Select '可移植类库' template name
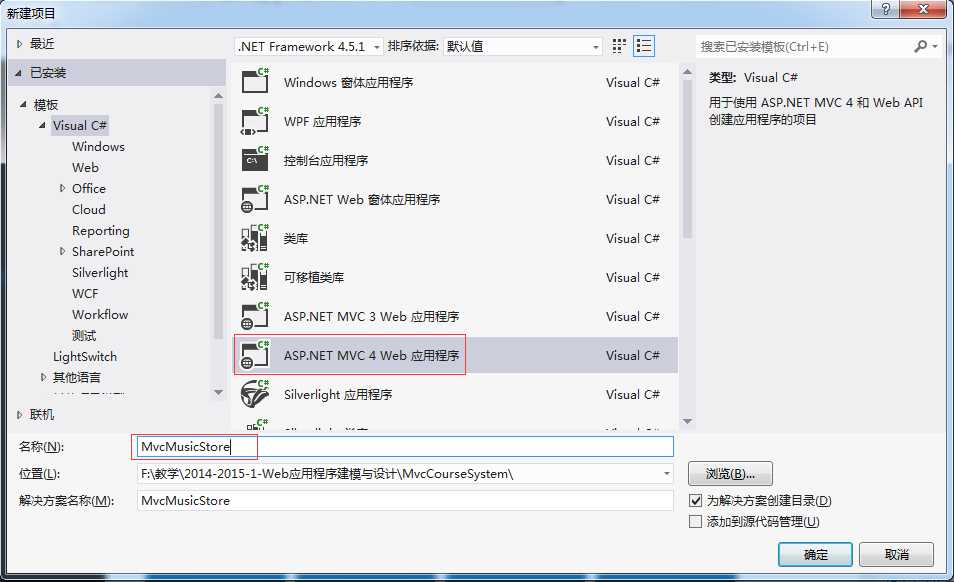This screenshot has width=954, height=582. pyautogui.click(x=313, y=277)
